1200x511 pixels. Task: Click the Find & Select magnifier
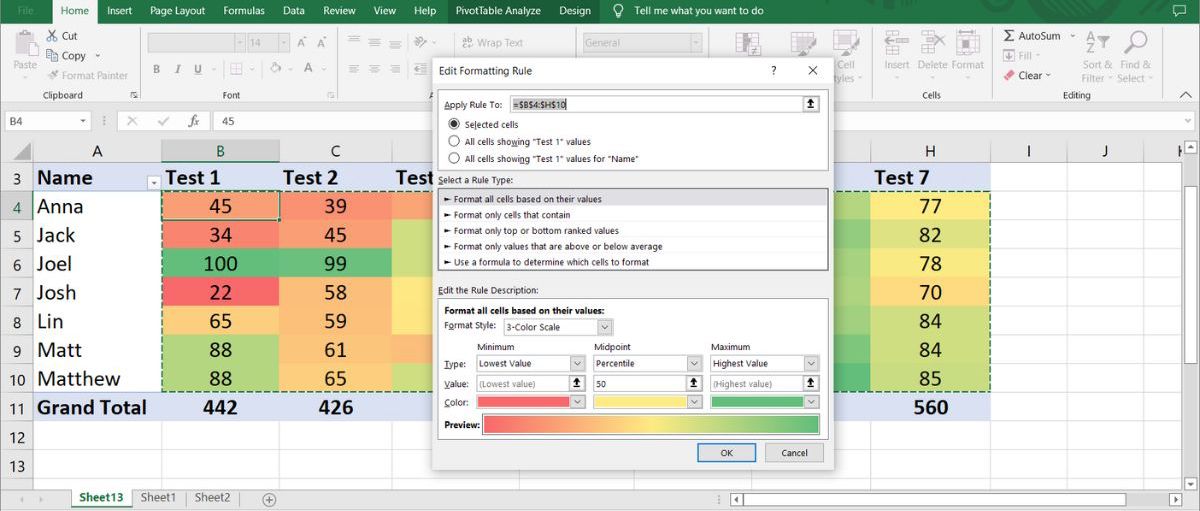[1135, 43]
